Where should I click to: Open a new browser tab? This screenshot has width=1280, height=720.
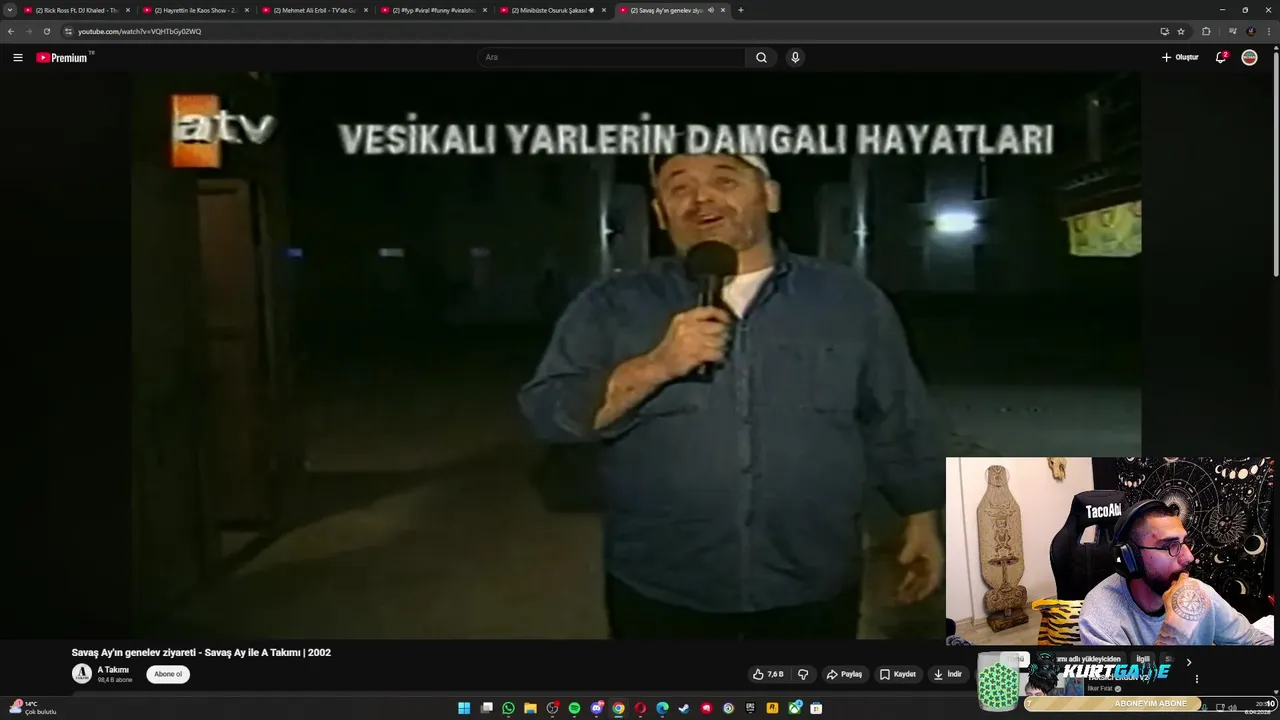pos(740,10)
